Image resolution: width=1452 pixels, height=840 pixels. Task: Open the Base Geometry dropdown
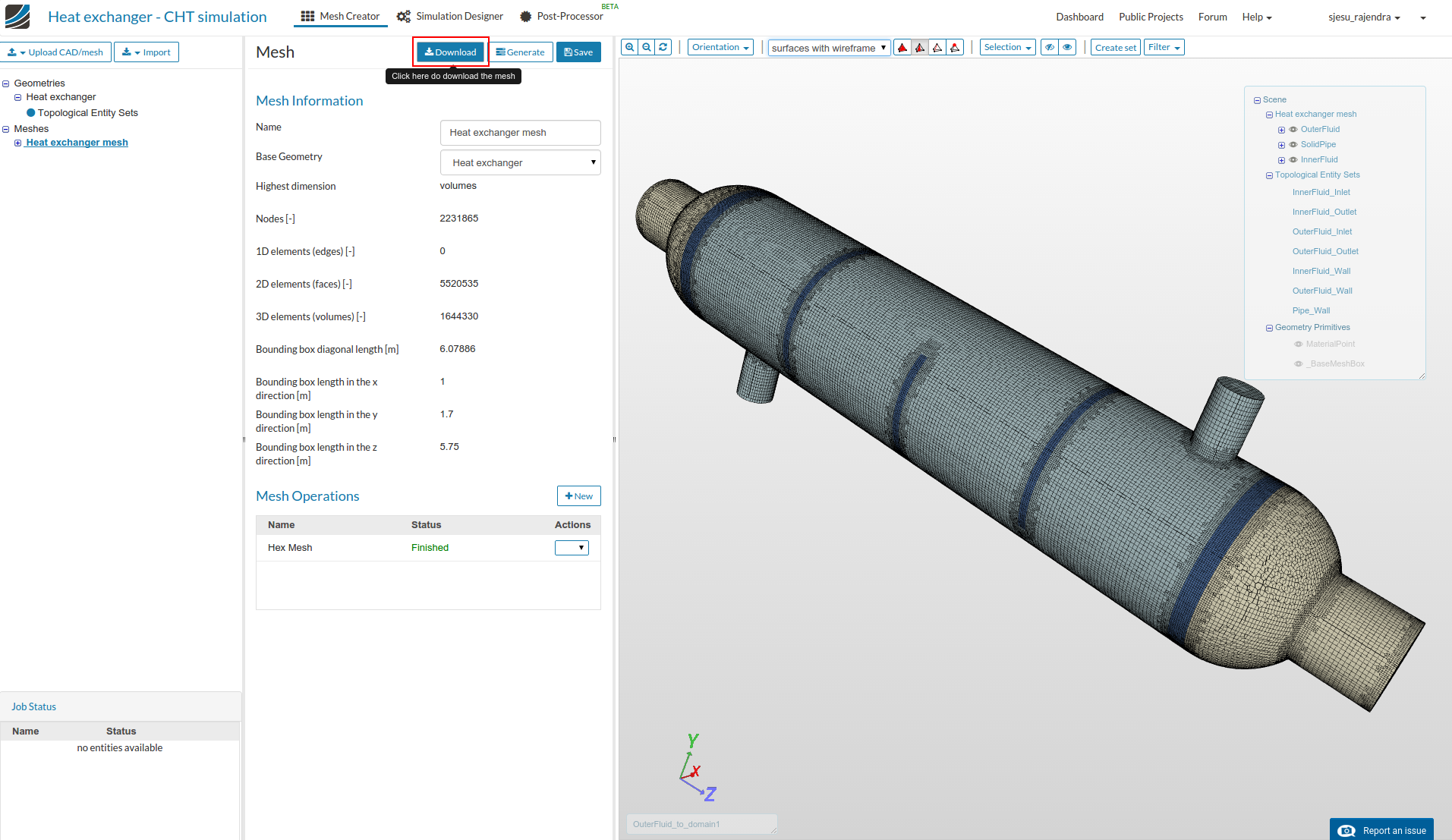520,162
